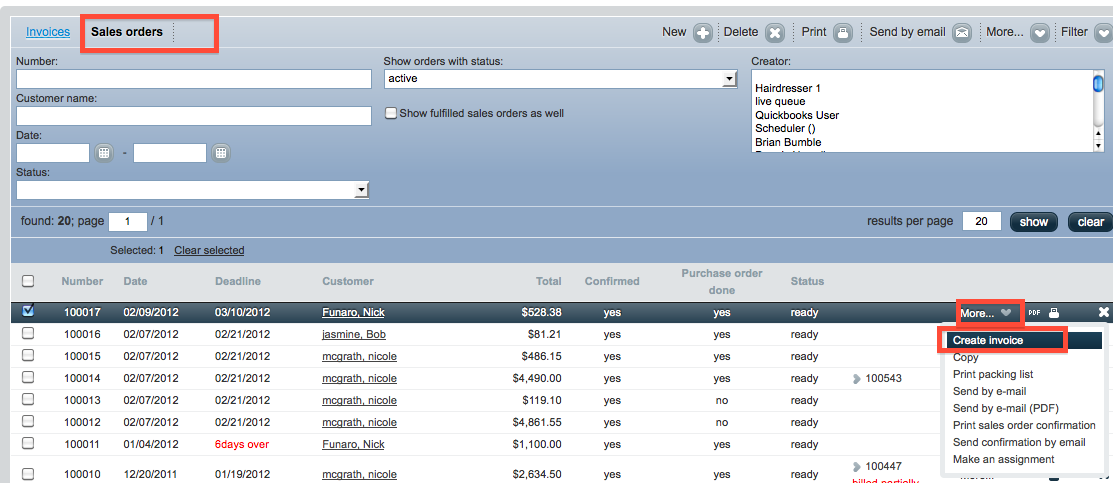The height and width of the screenshot is (483, 1113).
Task: Click the 6days over deadline text
Action: tap(242, 445)
